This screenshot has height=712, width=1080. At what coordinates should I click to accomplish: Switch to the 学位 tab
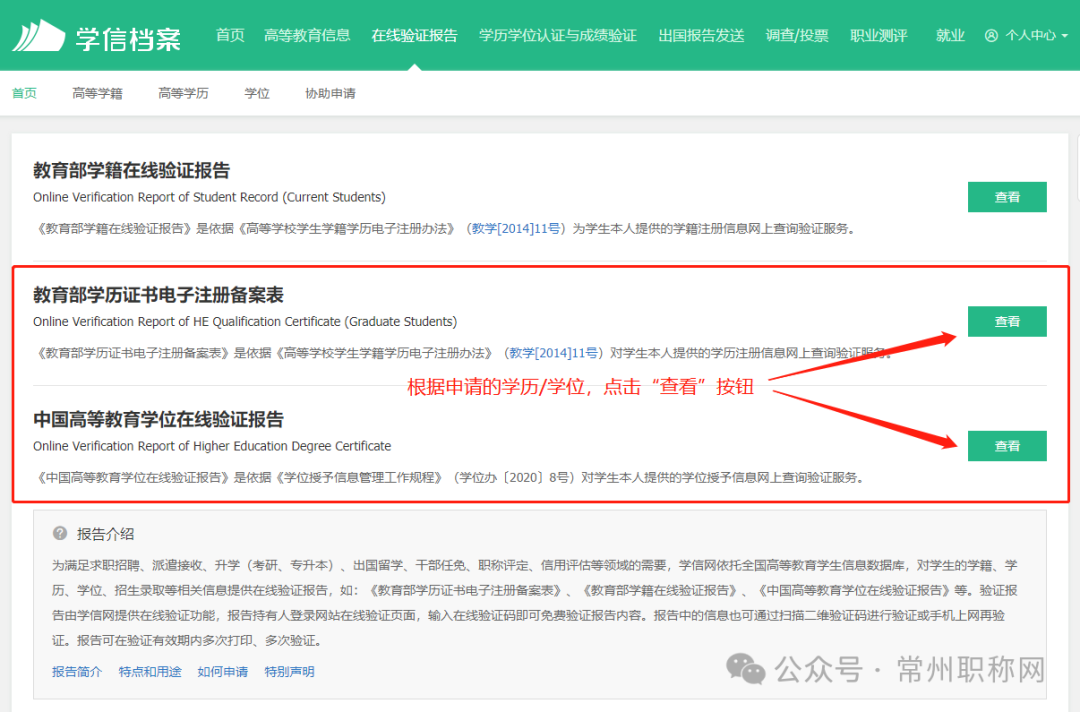pyautogui.click(x=256, y=92)
